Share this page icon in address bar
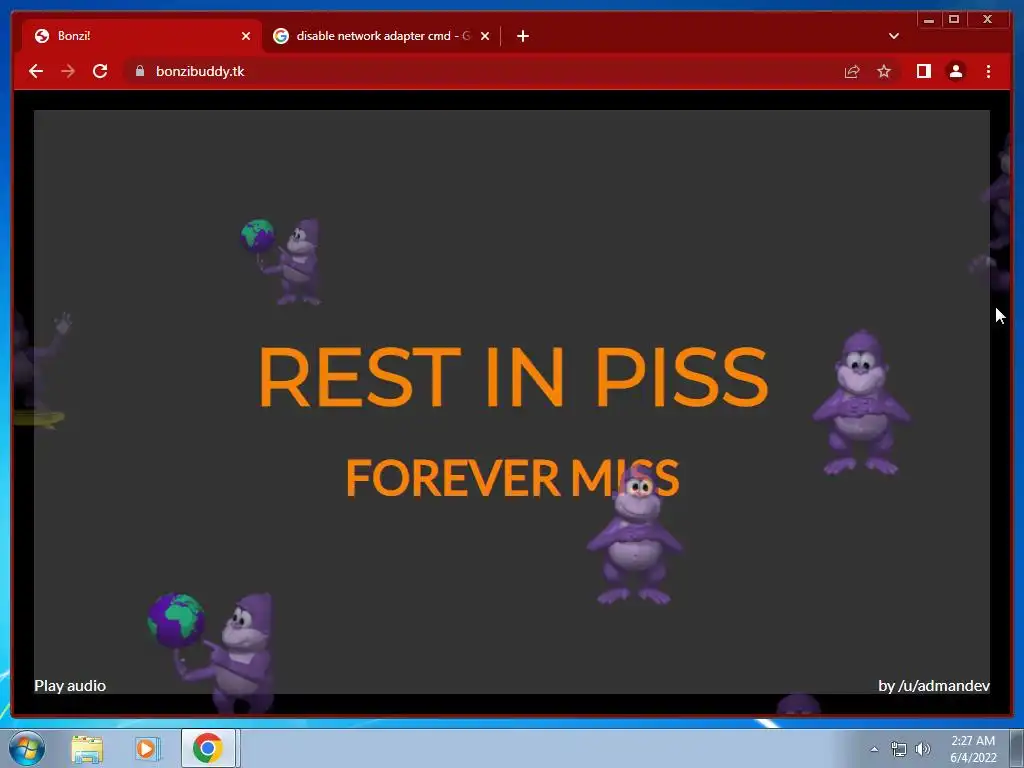This screenshot has height=768, width=1024. [852, 71]
